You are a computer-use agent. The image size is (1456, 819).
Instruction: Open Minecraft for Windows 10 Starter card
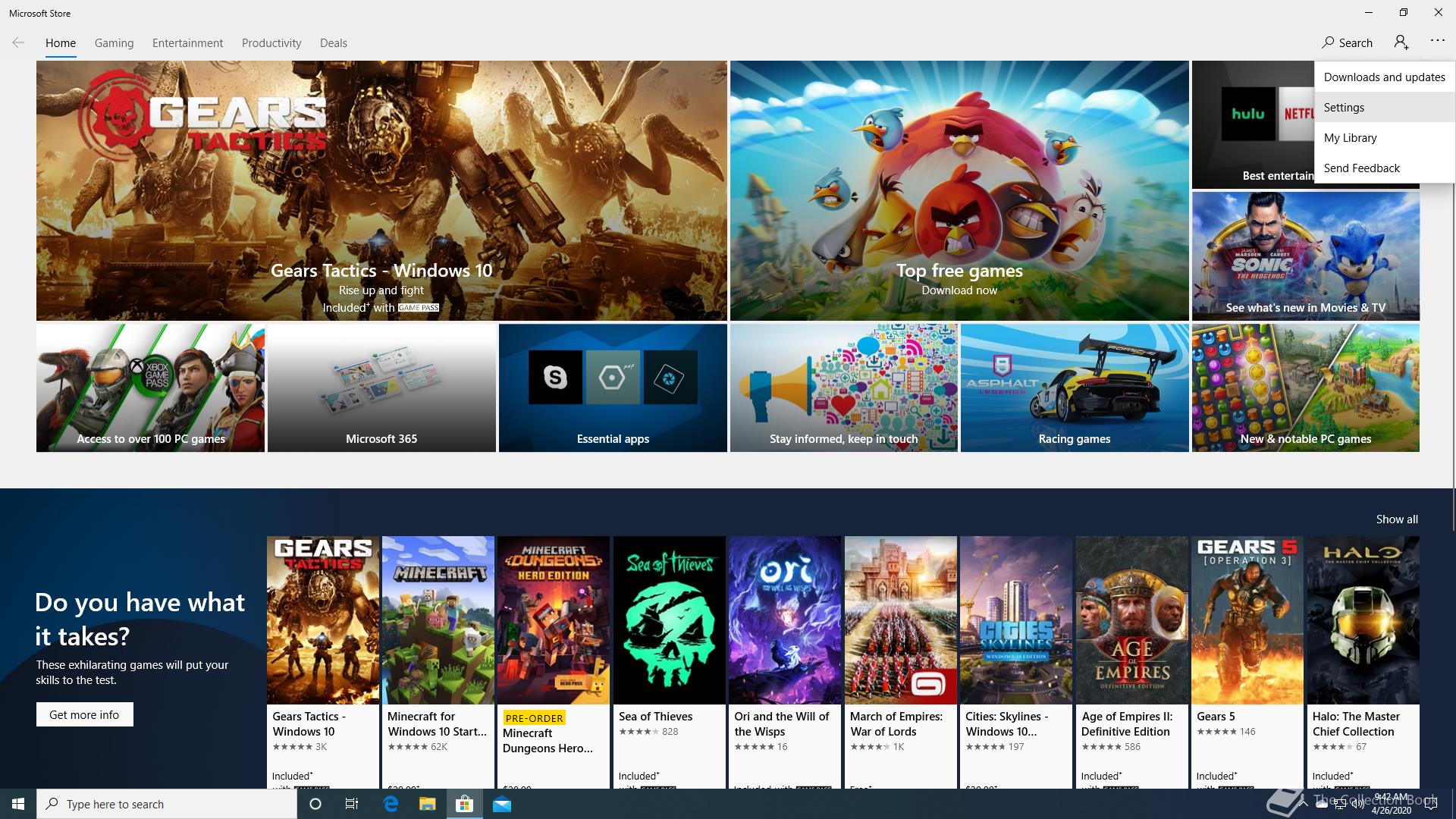tap(438, 662)
